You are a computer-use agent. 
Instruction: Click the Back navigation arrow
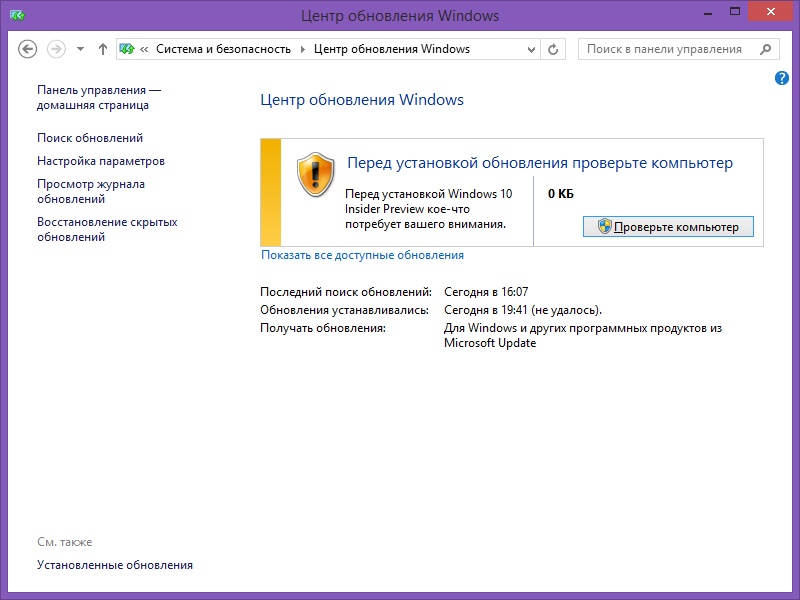click(x=28, y=49)
